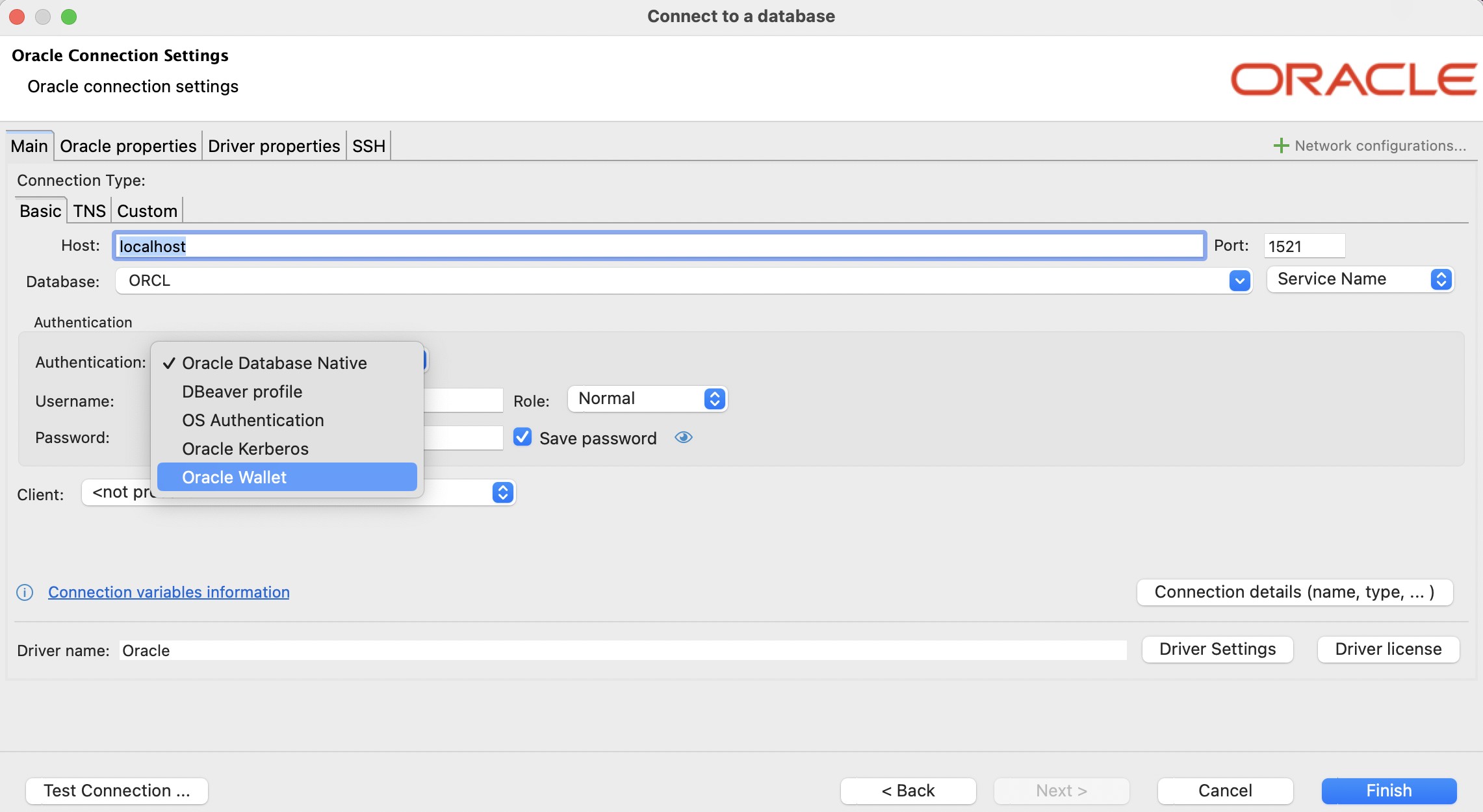
Task: Select Oracle Kerberos authentication
Action: click(x=245, y=449)
